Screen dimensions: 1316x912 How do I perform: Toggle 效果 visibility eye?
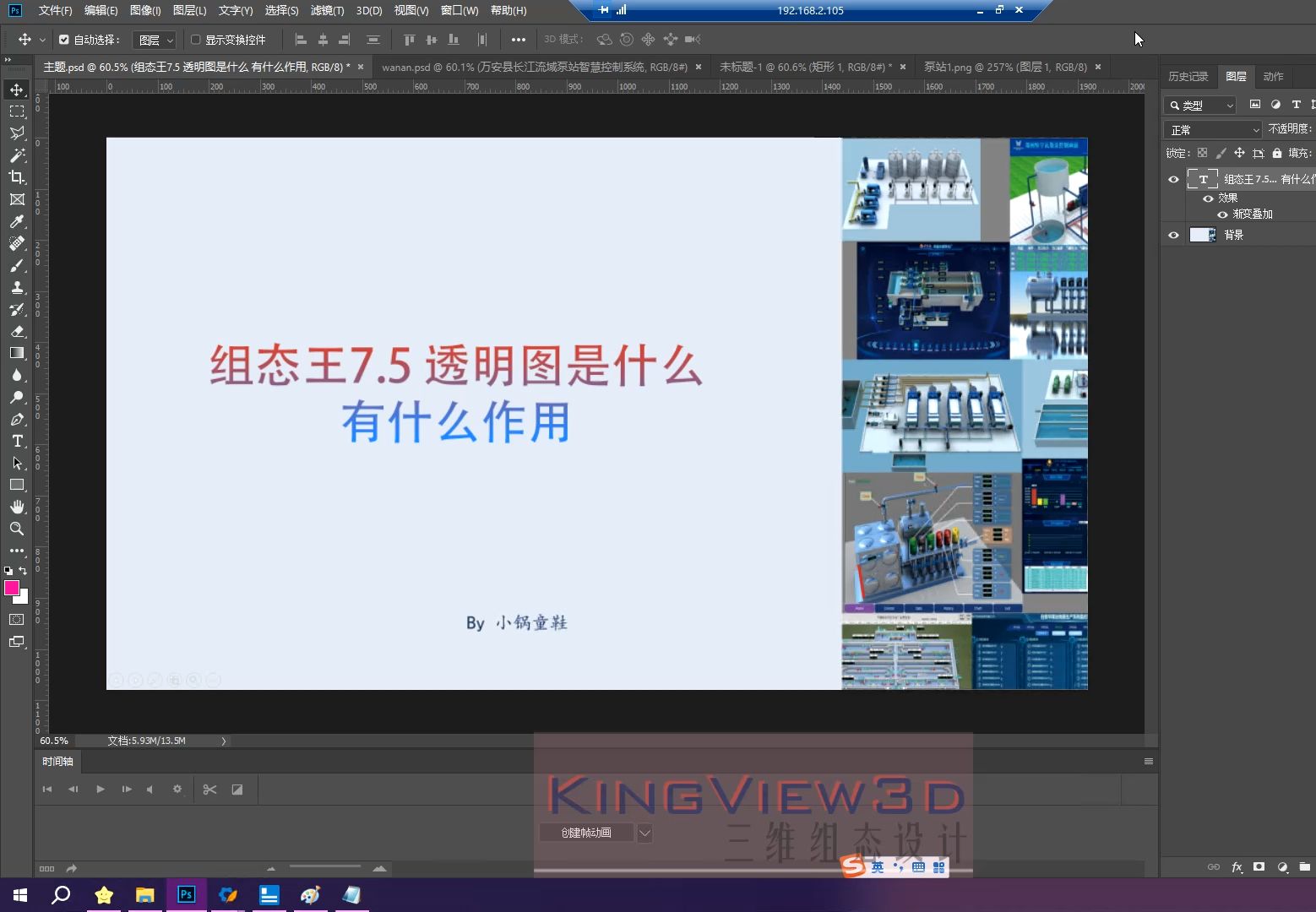[x=1208, y=198]
